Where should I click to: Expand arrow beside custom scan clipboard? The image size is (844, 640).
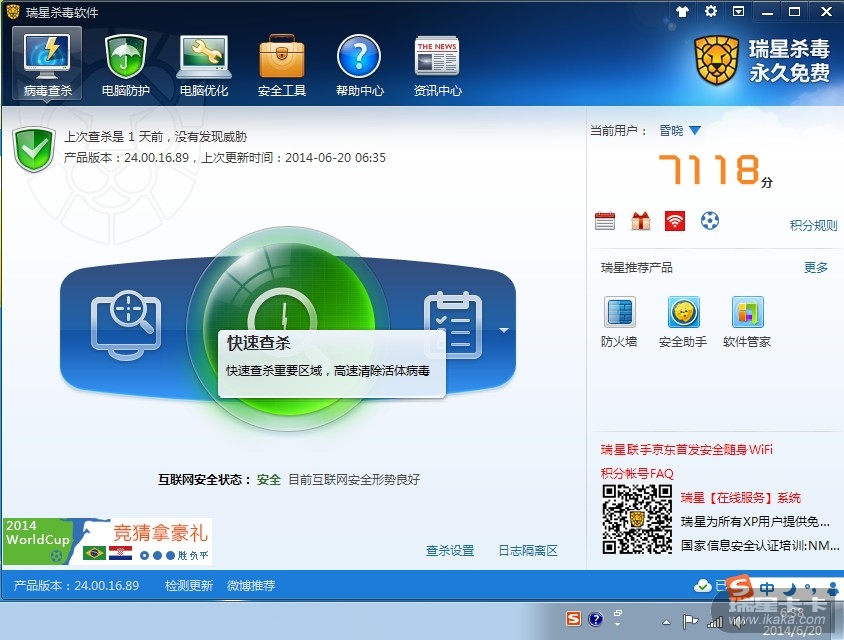pos(504,330)
